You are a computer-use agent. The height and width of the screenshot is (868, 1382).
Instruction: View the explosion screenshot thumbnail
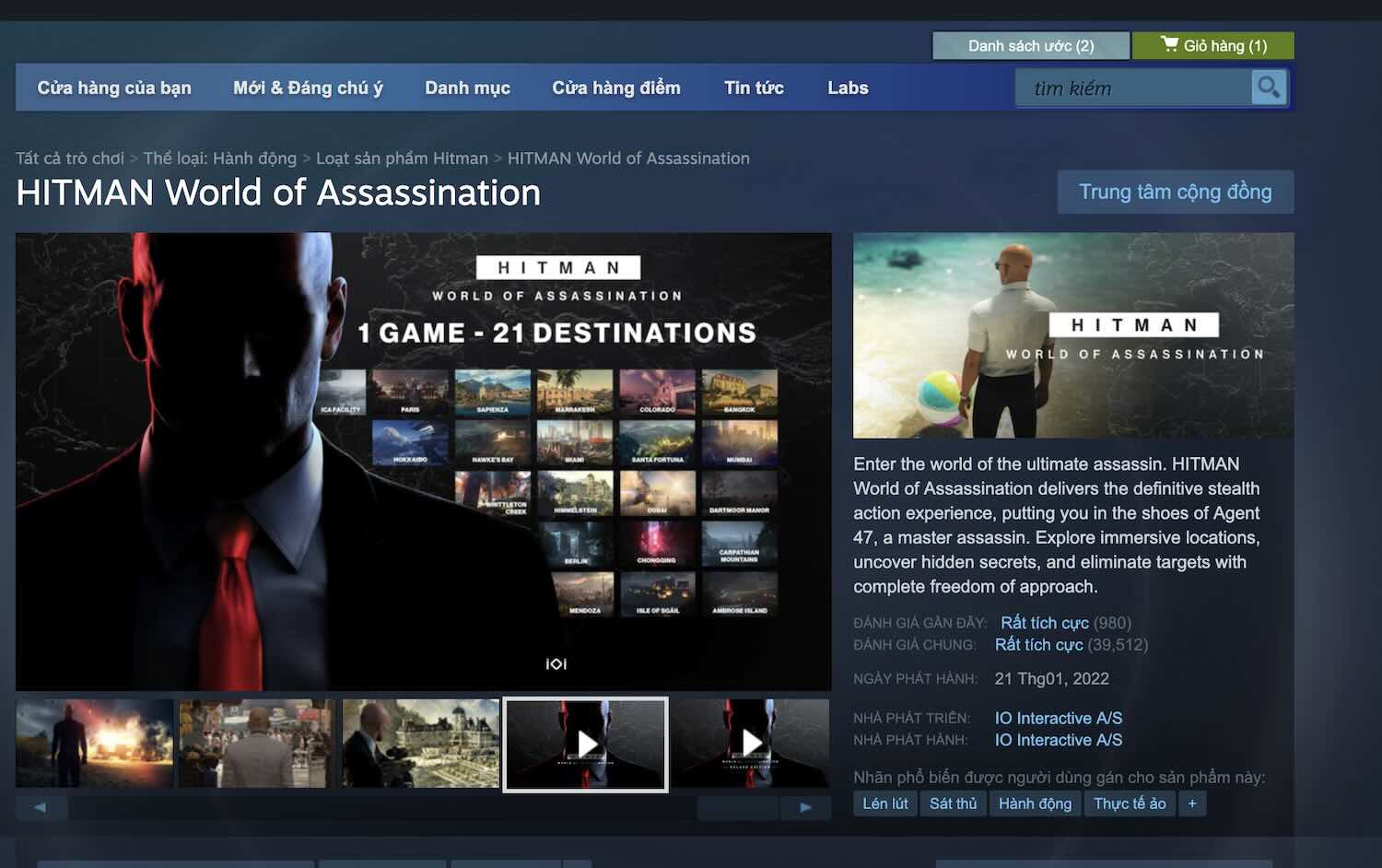point(95,743)
